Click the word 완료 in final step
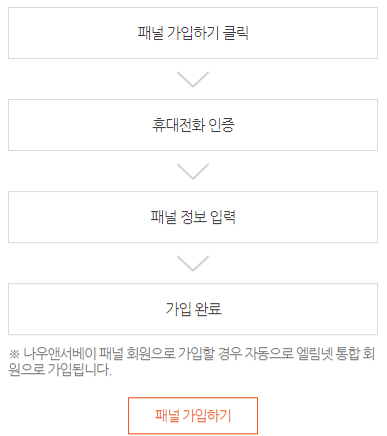387x436 pixels. pyautogui.click(x=207, y=309)
